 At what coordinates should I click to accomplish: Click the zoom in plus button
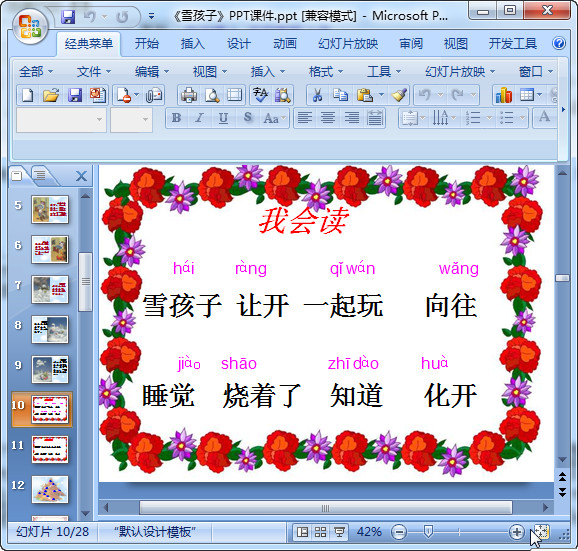point(517,532)
